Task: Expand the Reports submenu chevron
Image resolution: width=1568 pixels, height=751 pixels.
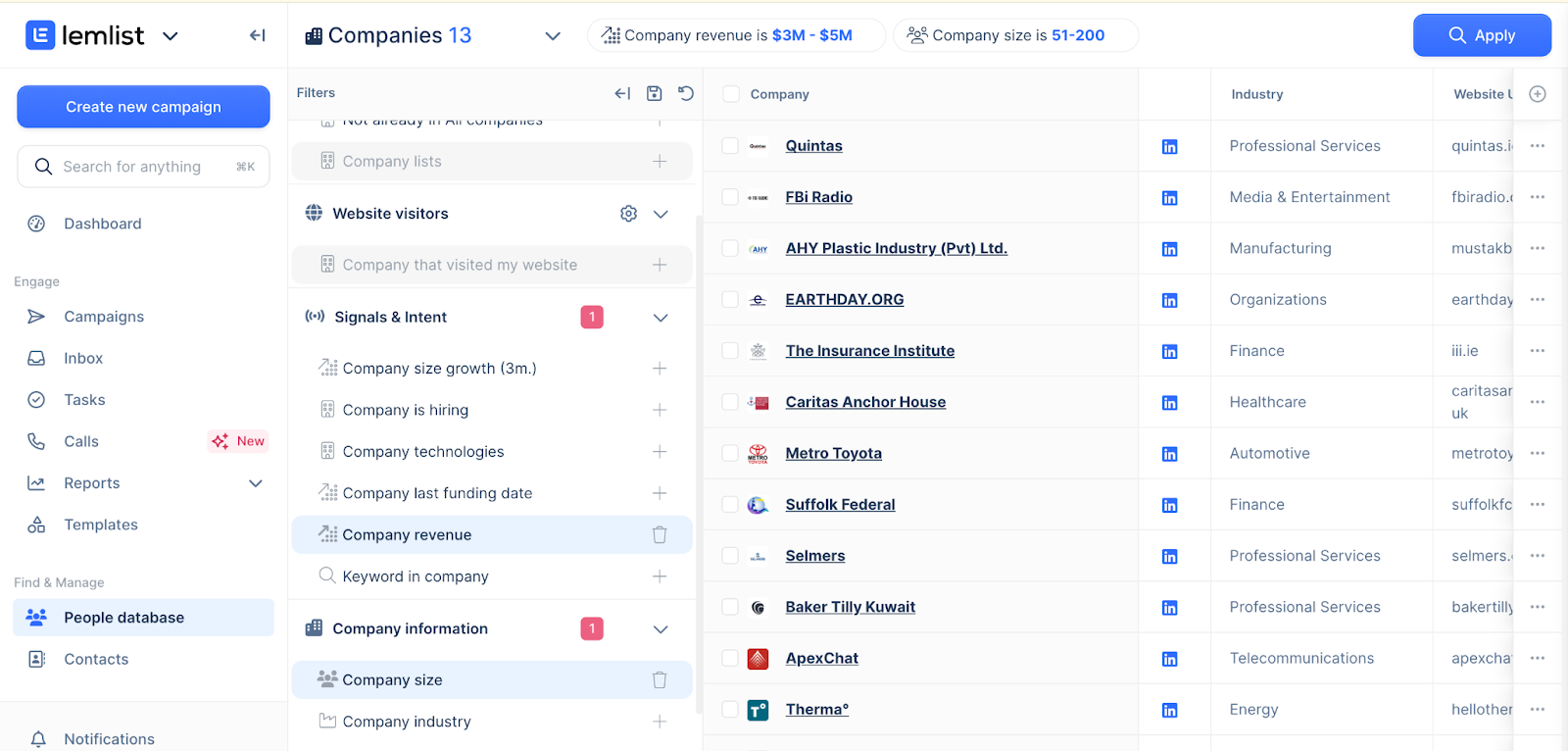Action: pyautogui.click(x=256, y=483)
